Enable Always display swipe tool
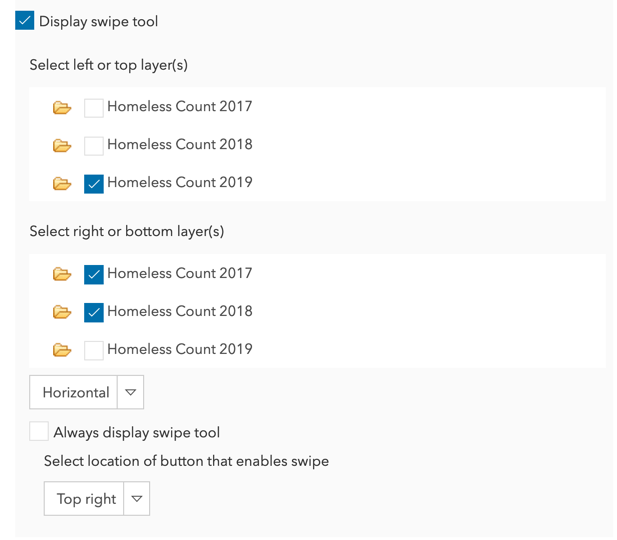This screenshot has width=617, height=540. [39, 432]
